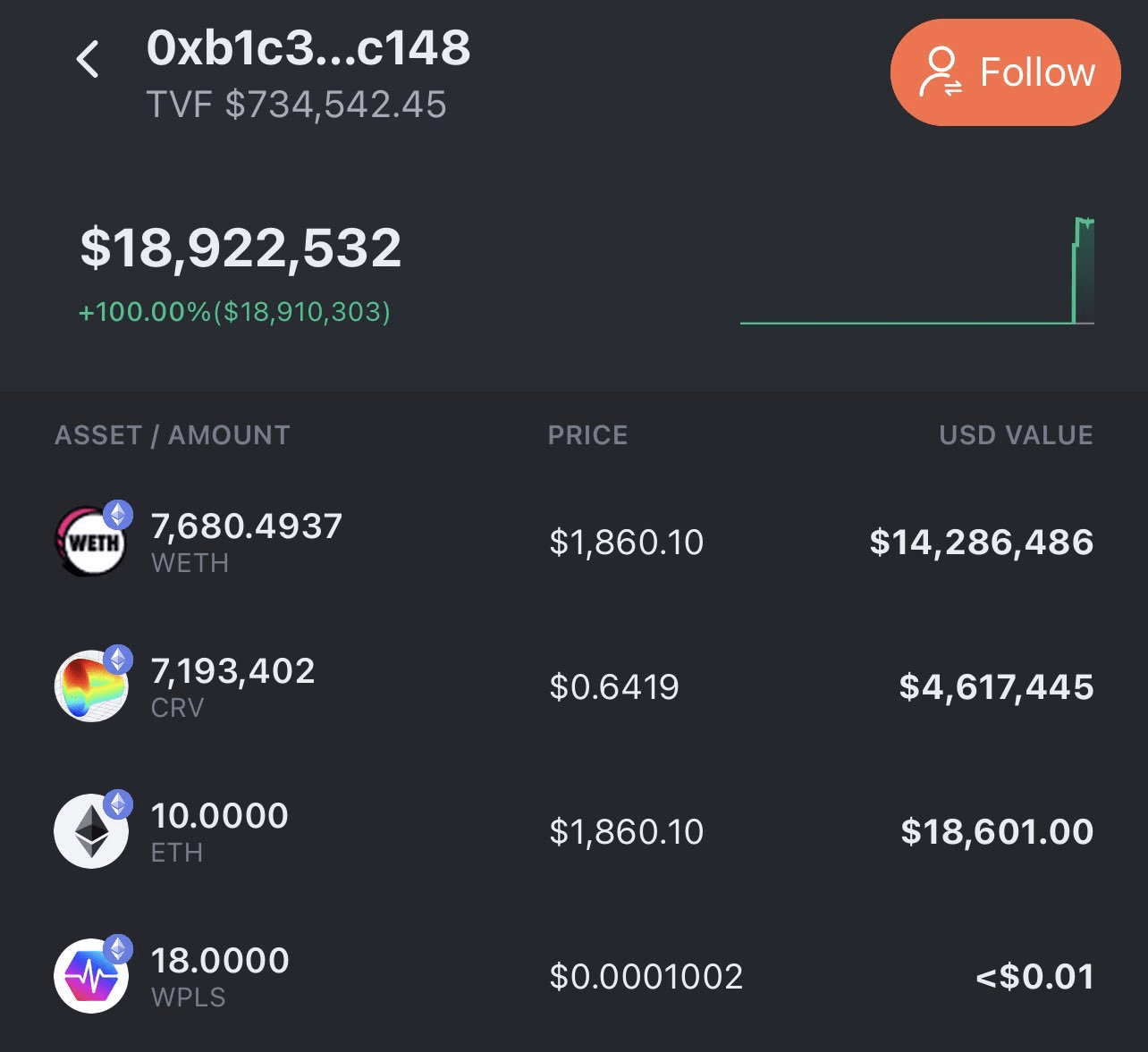Viewport: 1148px width, 1052px height.
Task: Click the PRICE column header
Action: (587, 435)
